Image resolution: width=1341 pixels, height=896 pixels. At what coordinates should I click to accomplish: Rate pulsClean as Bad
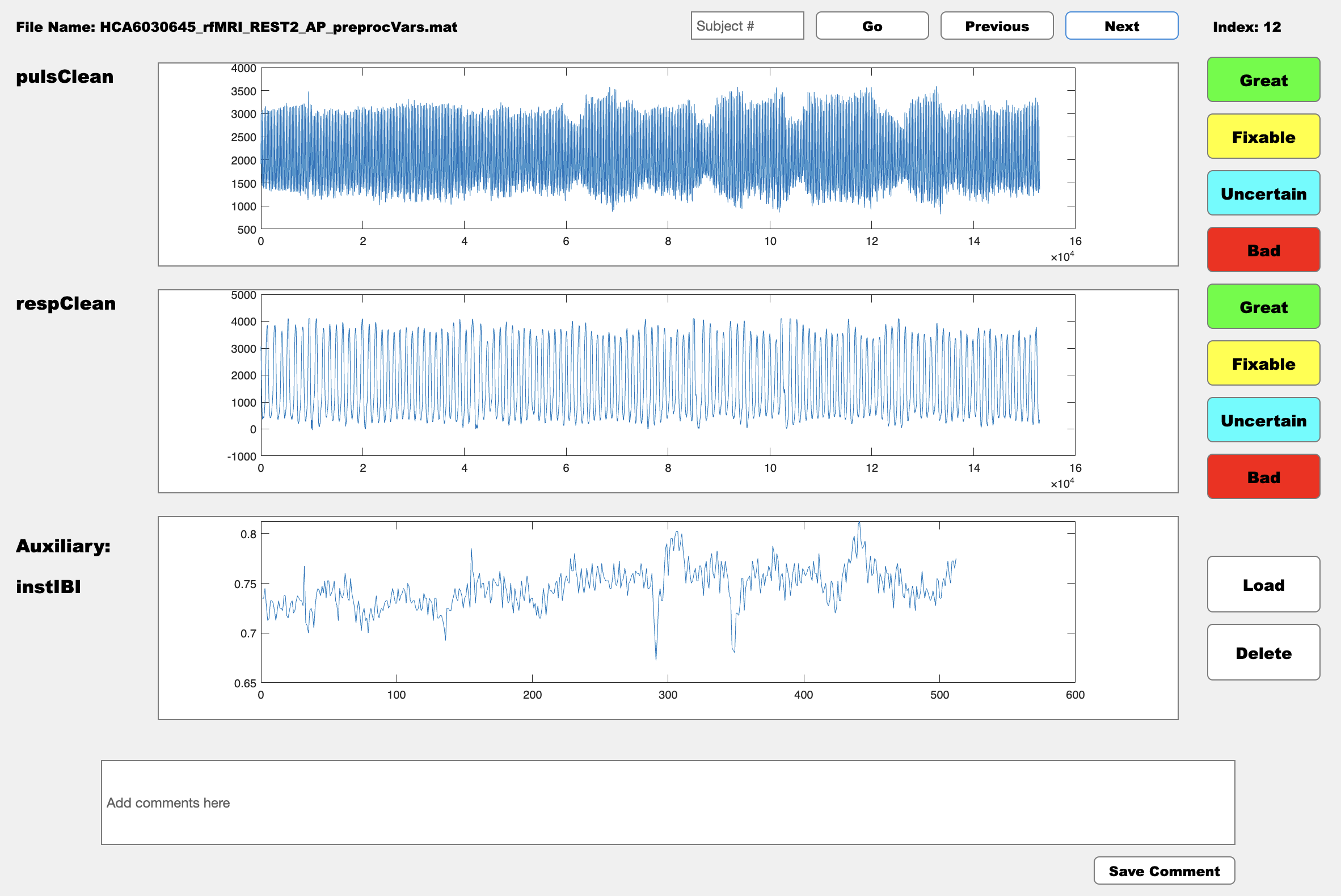pyautogui.click(x=1263, y=250)
